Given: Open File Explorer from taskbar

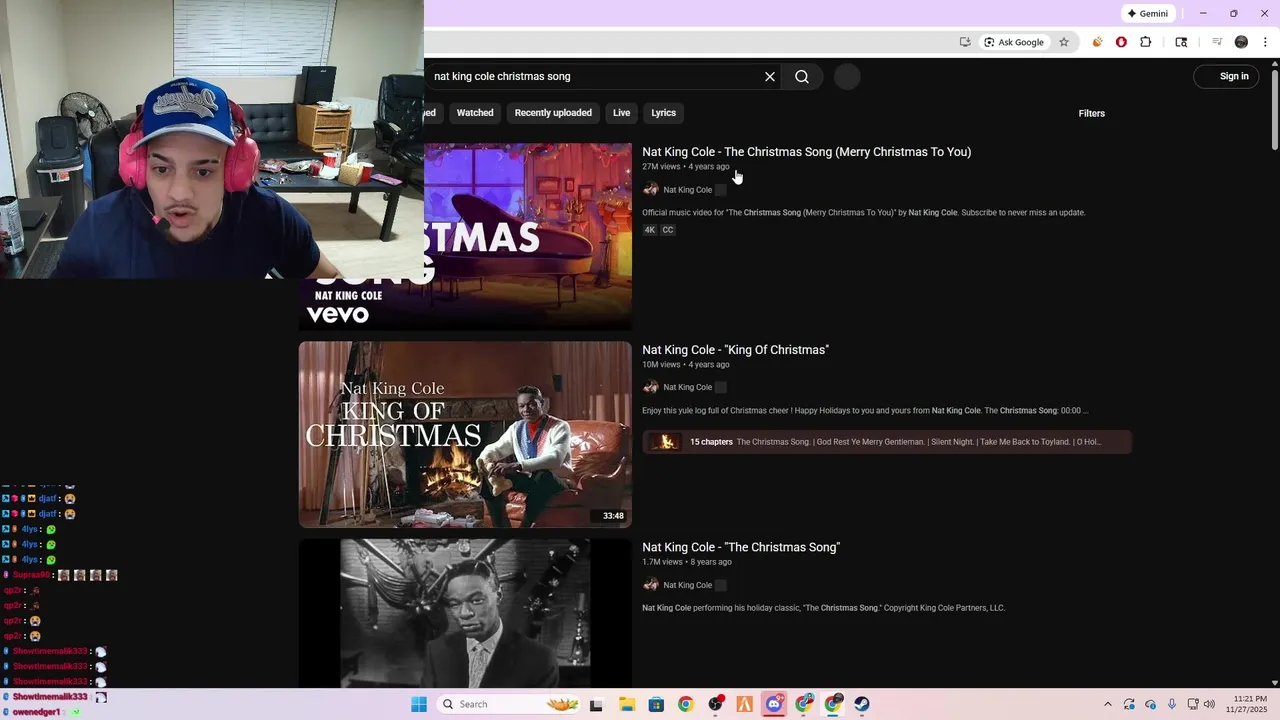Looking at the screenshot, I should point(627,704).
